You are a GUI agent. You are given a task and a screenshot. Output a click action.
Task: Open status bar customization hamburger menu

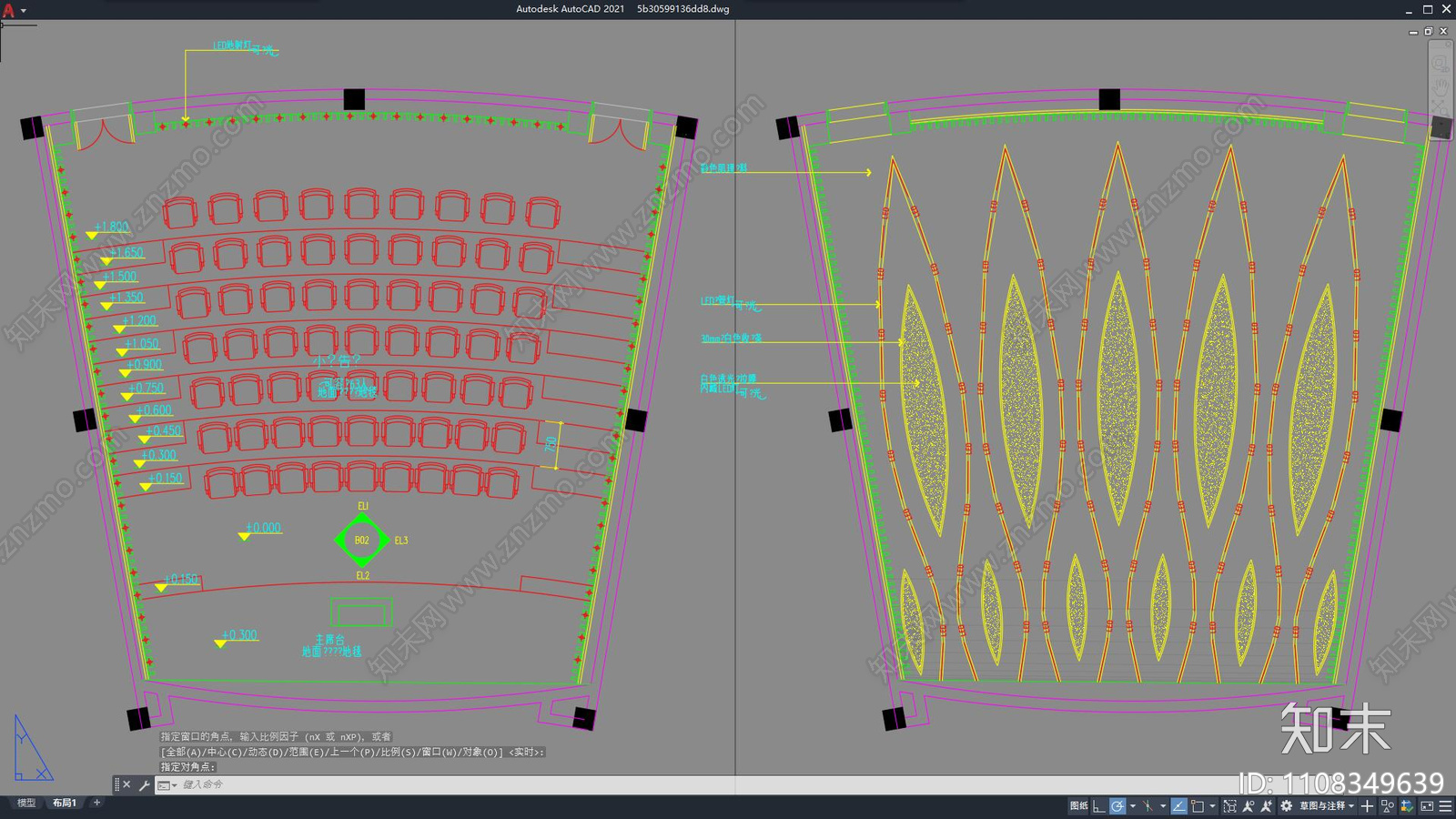[1445, 805]
